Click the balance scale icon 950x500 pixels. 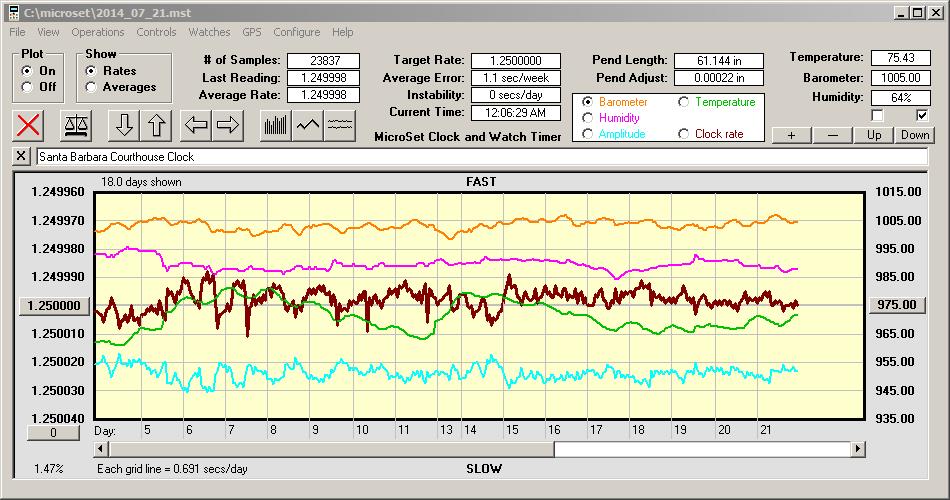pos(74,125)
